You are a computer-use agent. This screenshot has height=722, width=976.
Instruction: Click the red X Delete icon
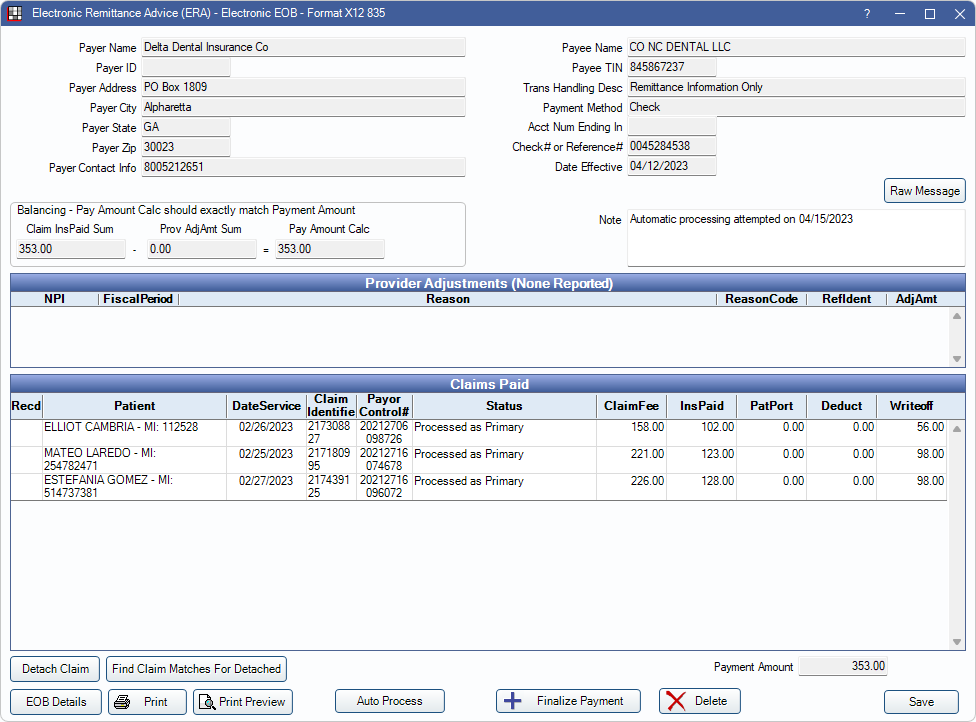[677, 701]
